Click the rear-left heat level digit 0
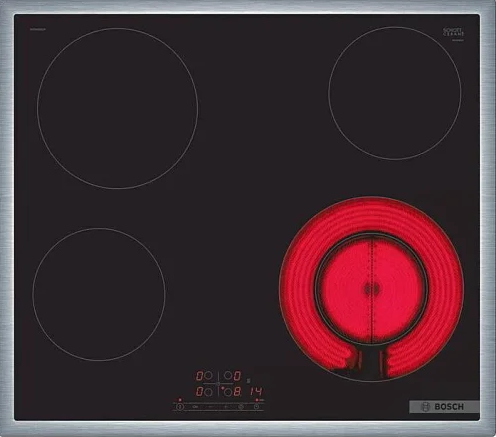 [199, 375]
